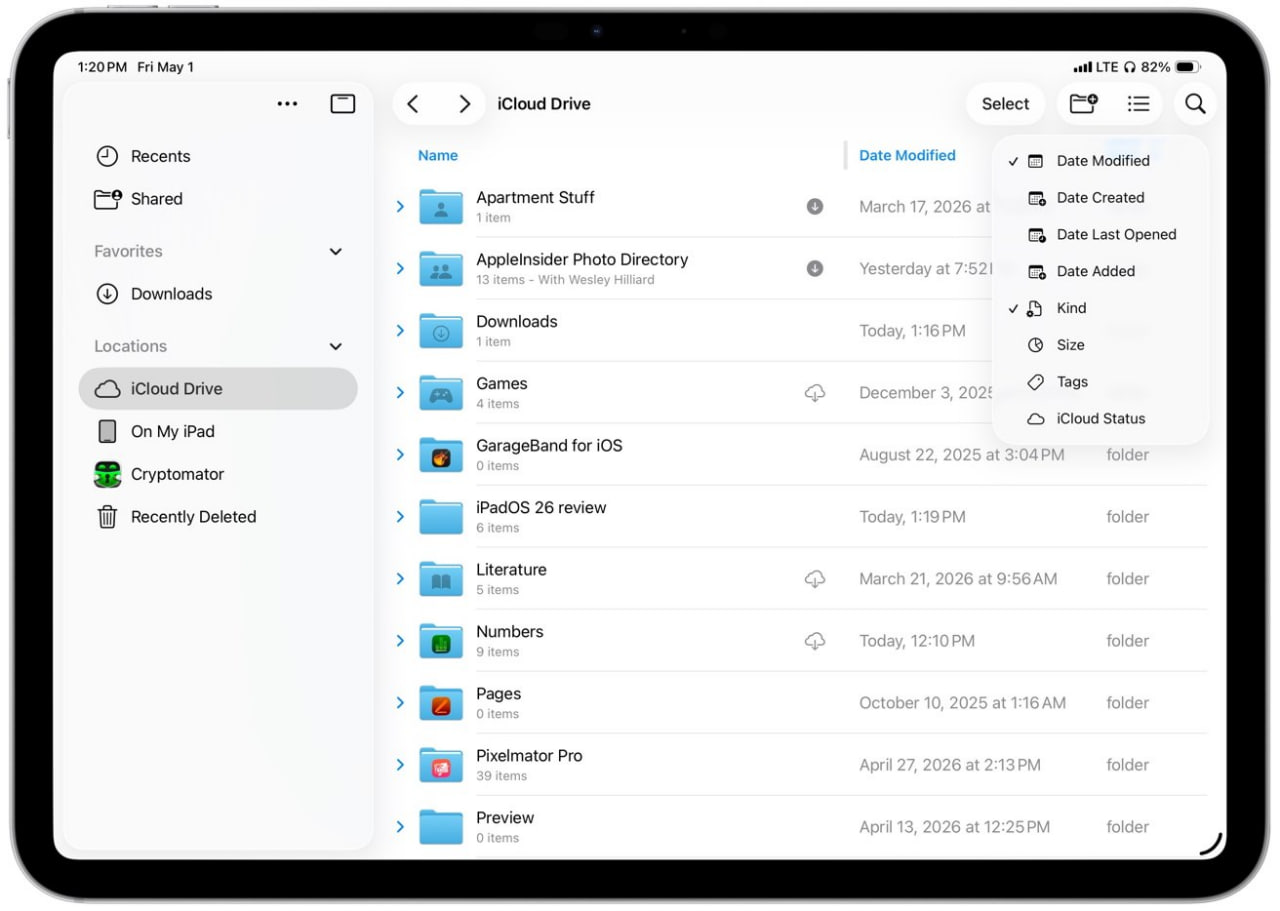Download status icon for Apartment Stuff
Image resolution: width=1280 pixels, height=911 pixels.
click(815, 206)
